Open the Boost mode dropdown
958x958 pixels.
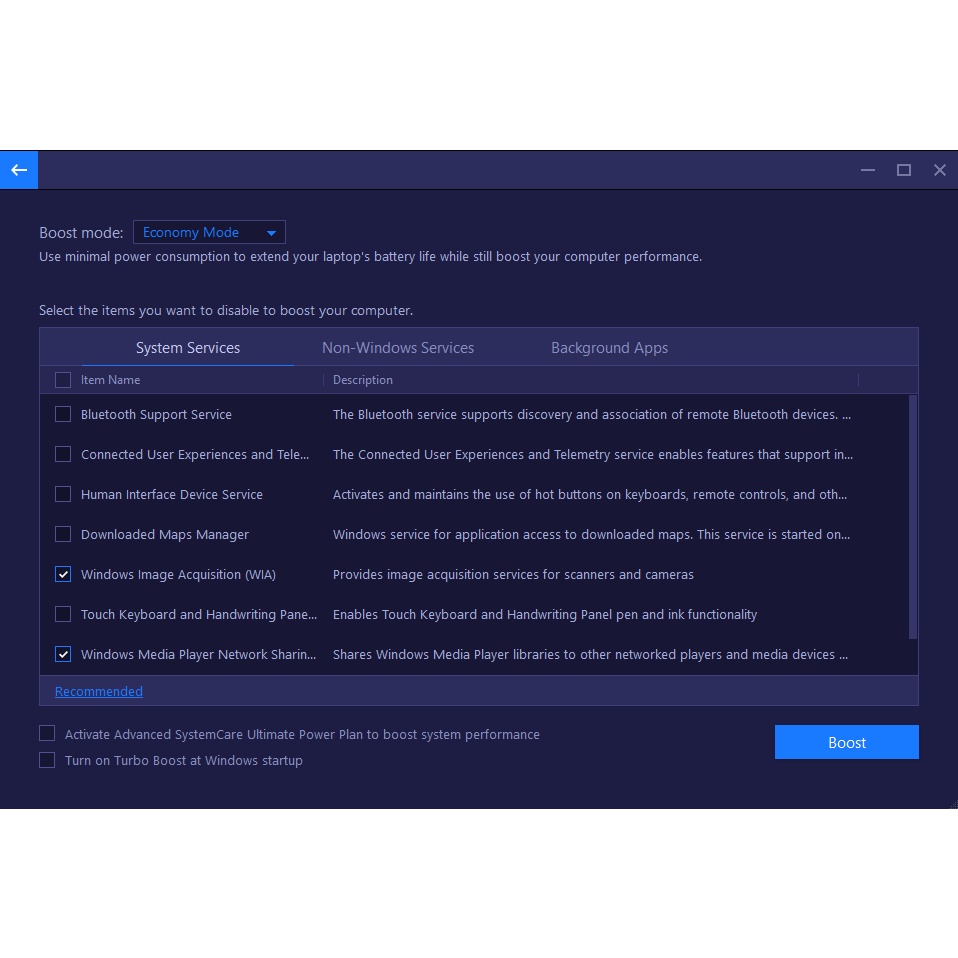209,233
